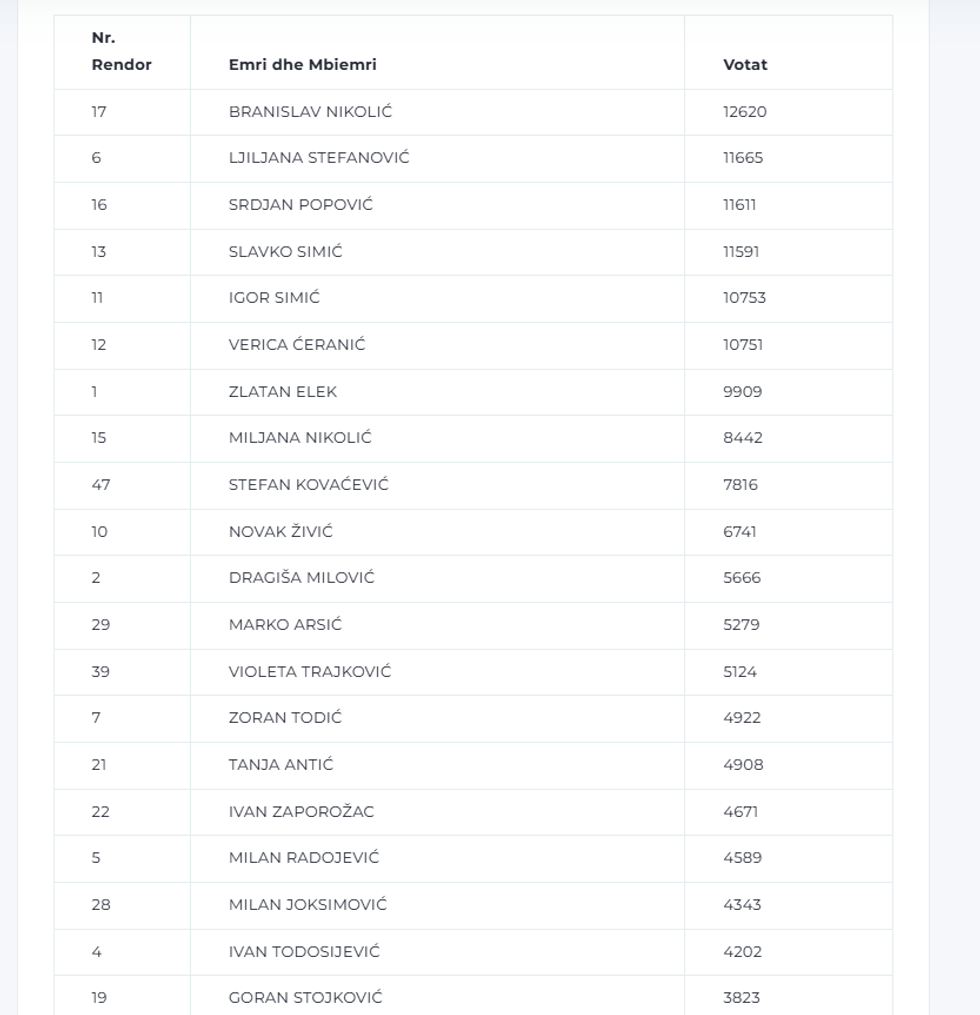The height and width of the screenshot is (1015, 980).
Task: Select Violeta Trajković in the list
Action: (x=310, y=671)
